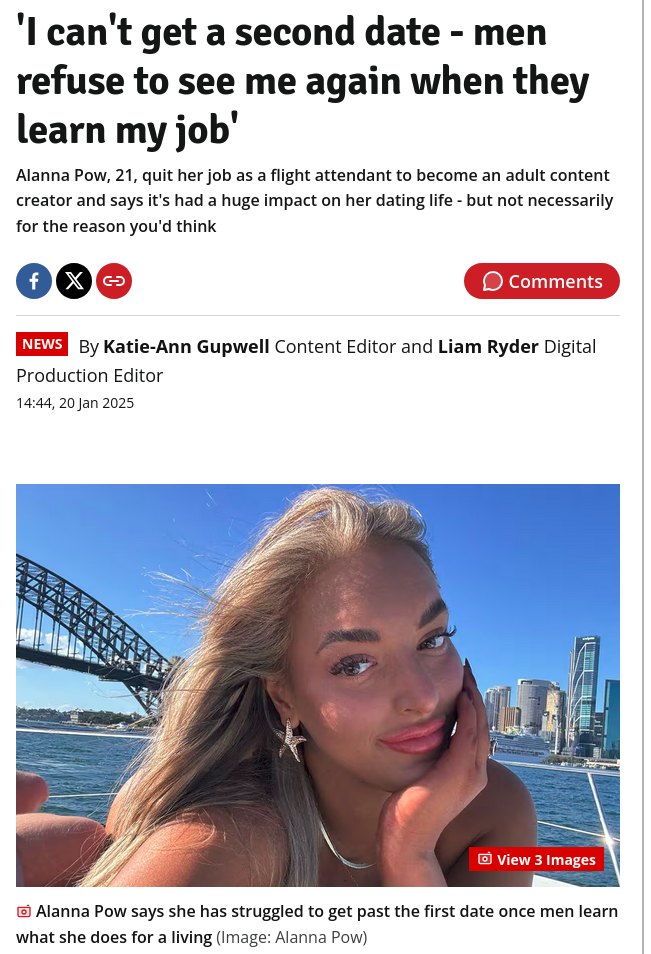
Task: Click the red camera icon beside the caption
Action: [x=24, y=911]
